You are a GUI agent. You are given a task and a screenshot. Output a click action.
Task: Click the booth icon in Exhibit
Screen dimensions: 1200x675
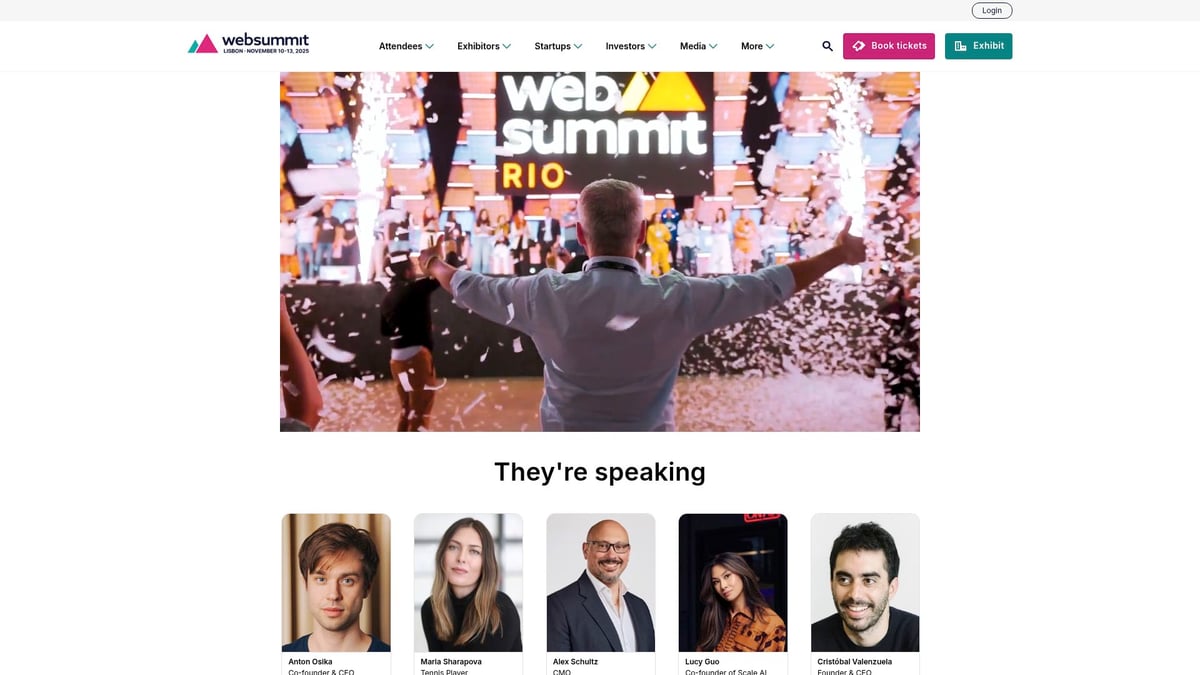coord(961,46)
